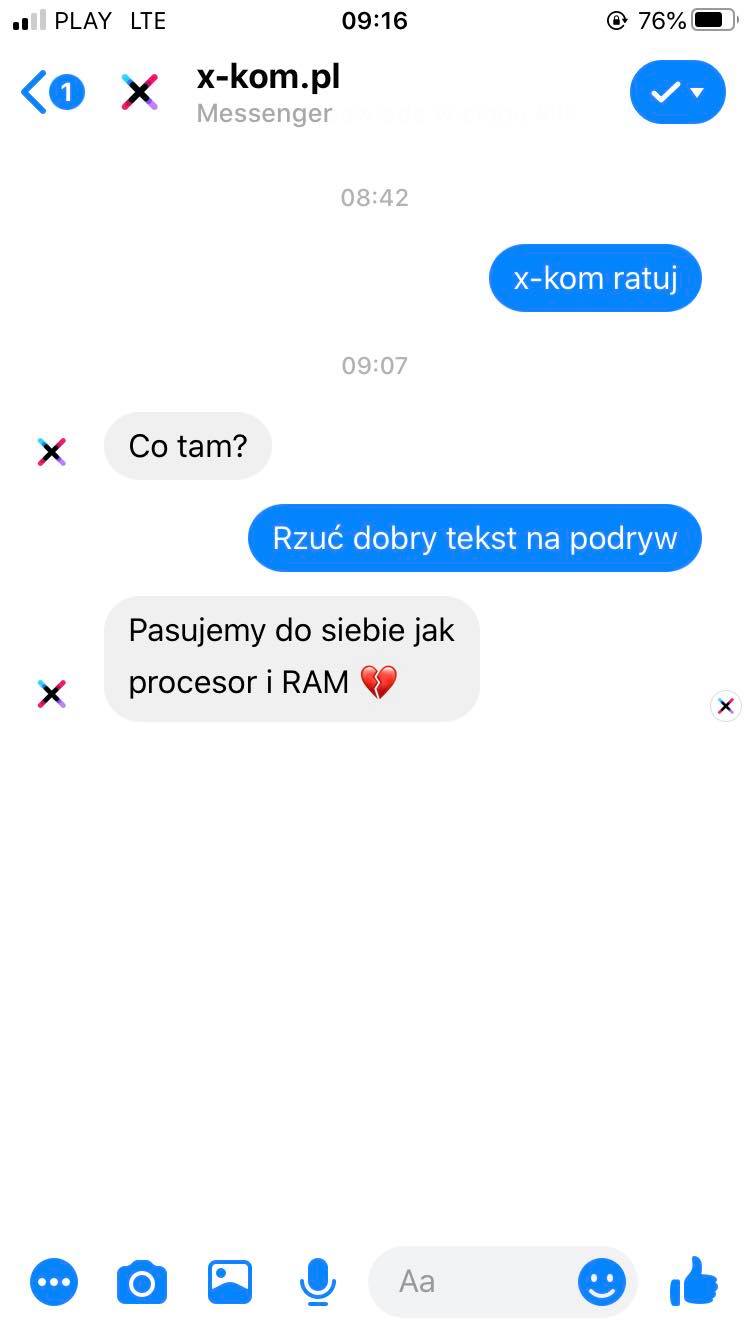Tap the 09:16 clock in status bar
This screenshot has height=1334, width=750.
pyautogui.click(x=375, y=20)
